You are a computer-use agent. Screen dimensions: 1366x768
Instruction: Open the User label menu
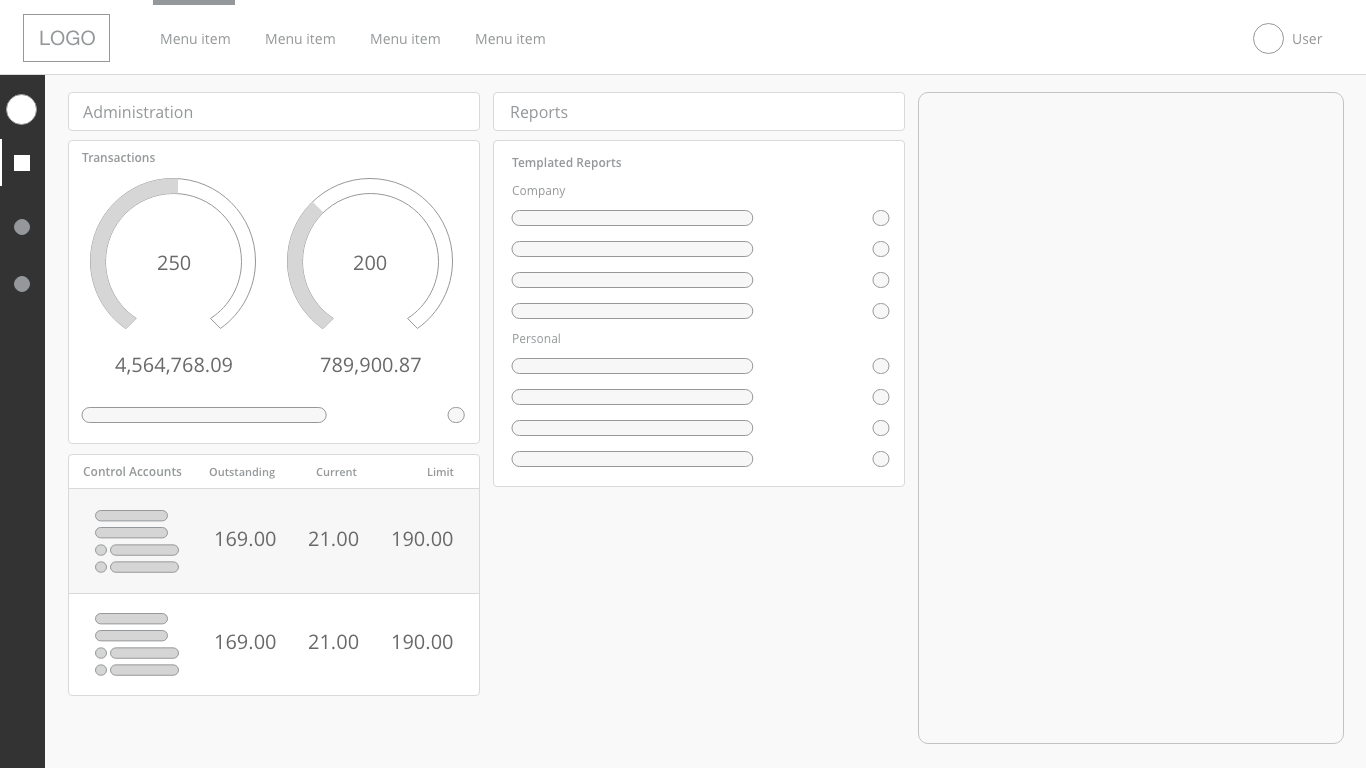click(1307, 39)
